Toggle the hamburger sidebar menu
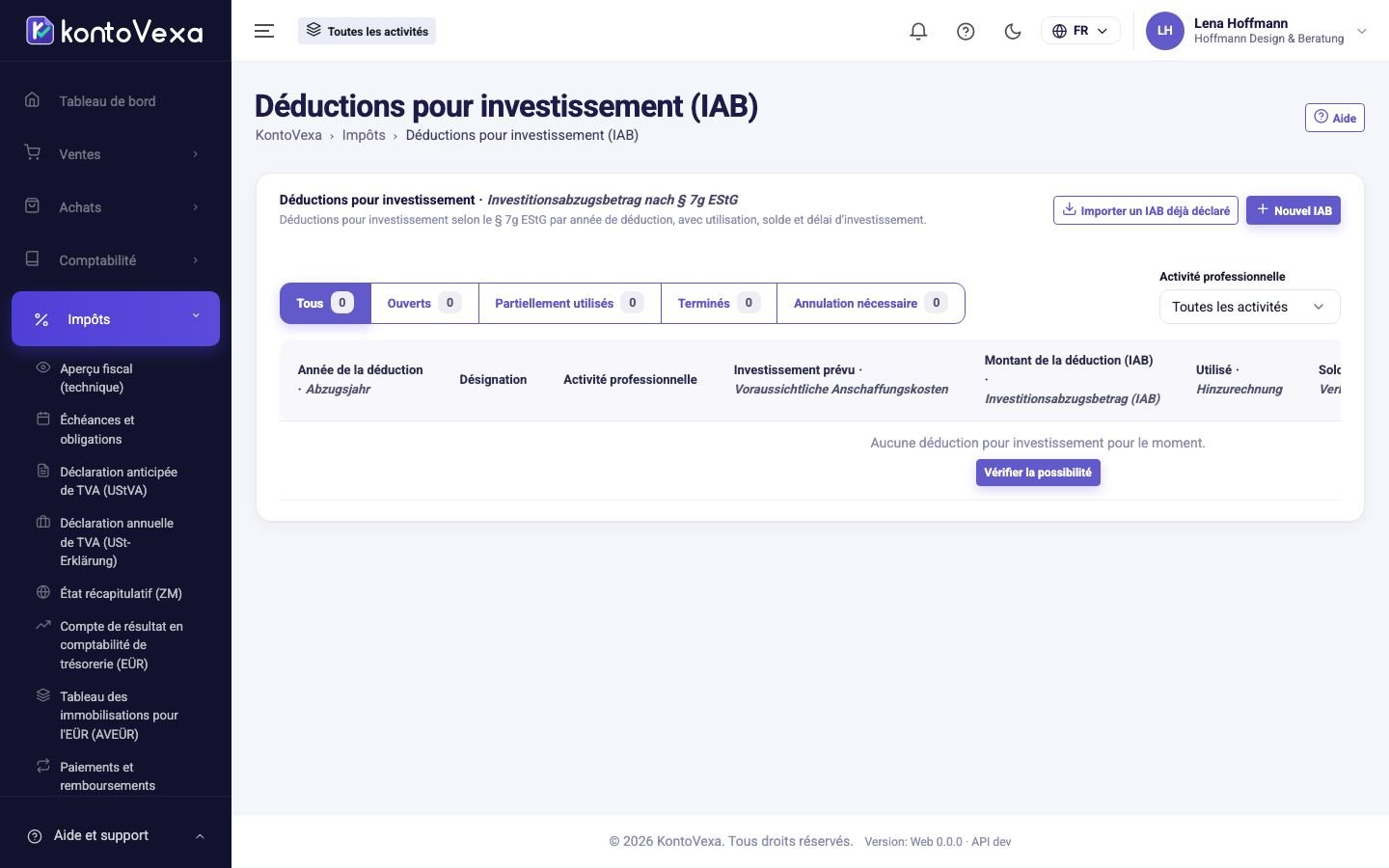1389x868 pixels. (264, 31)
